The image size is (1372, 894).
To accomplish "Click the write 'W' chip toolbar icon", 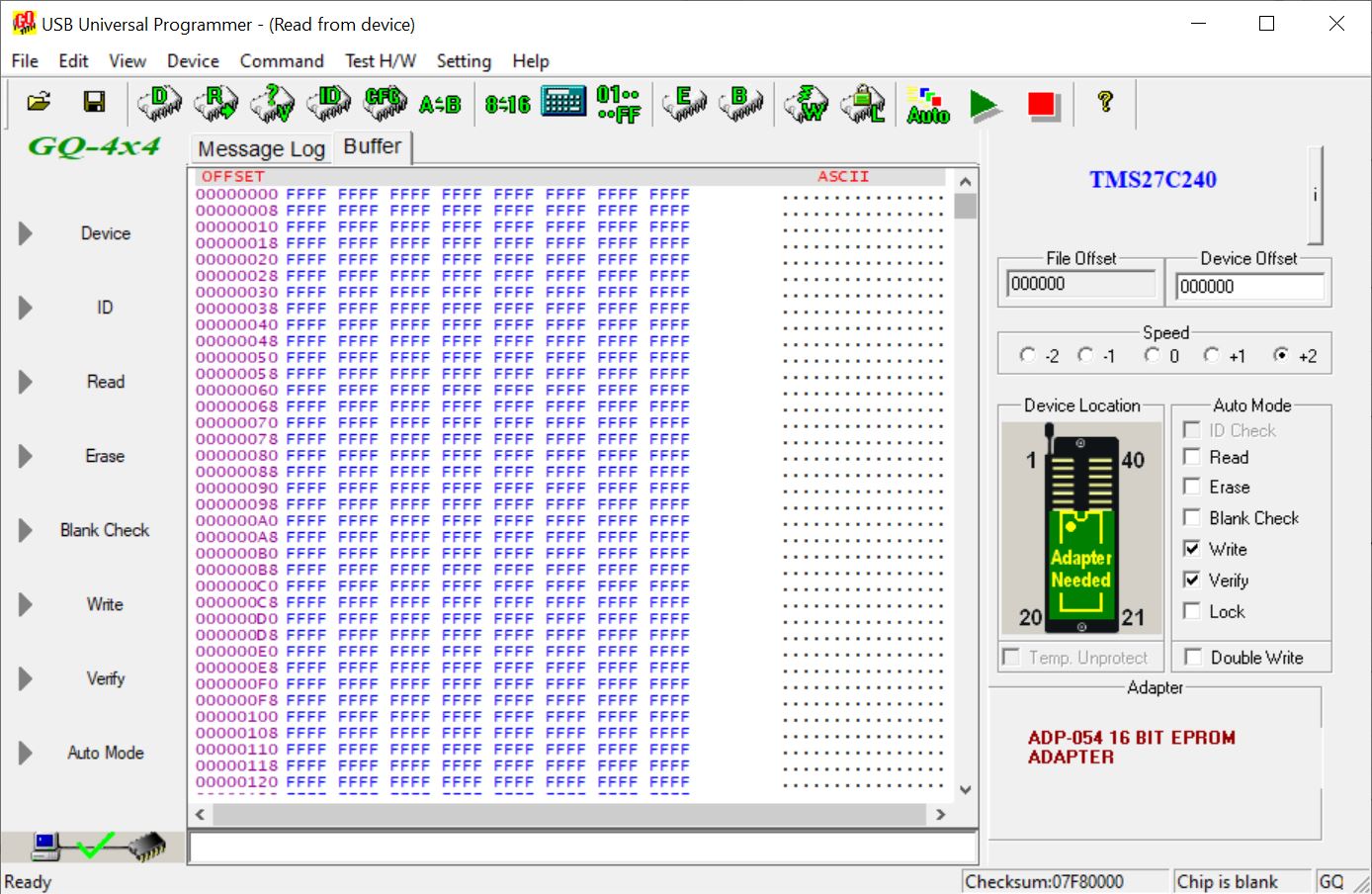I will pyautogui.click(x=808, y=103).
